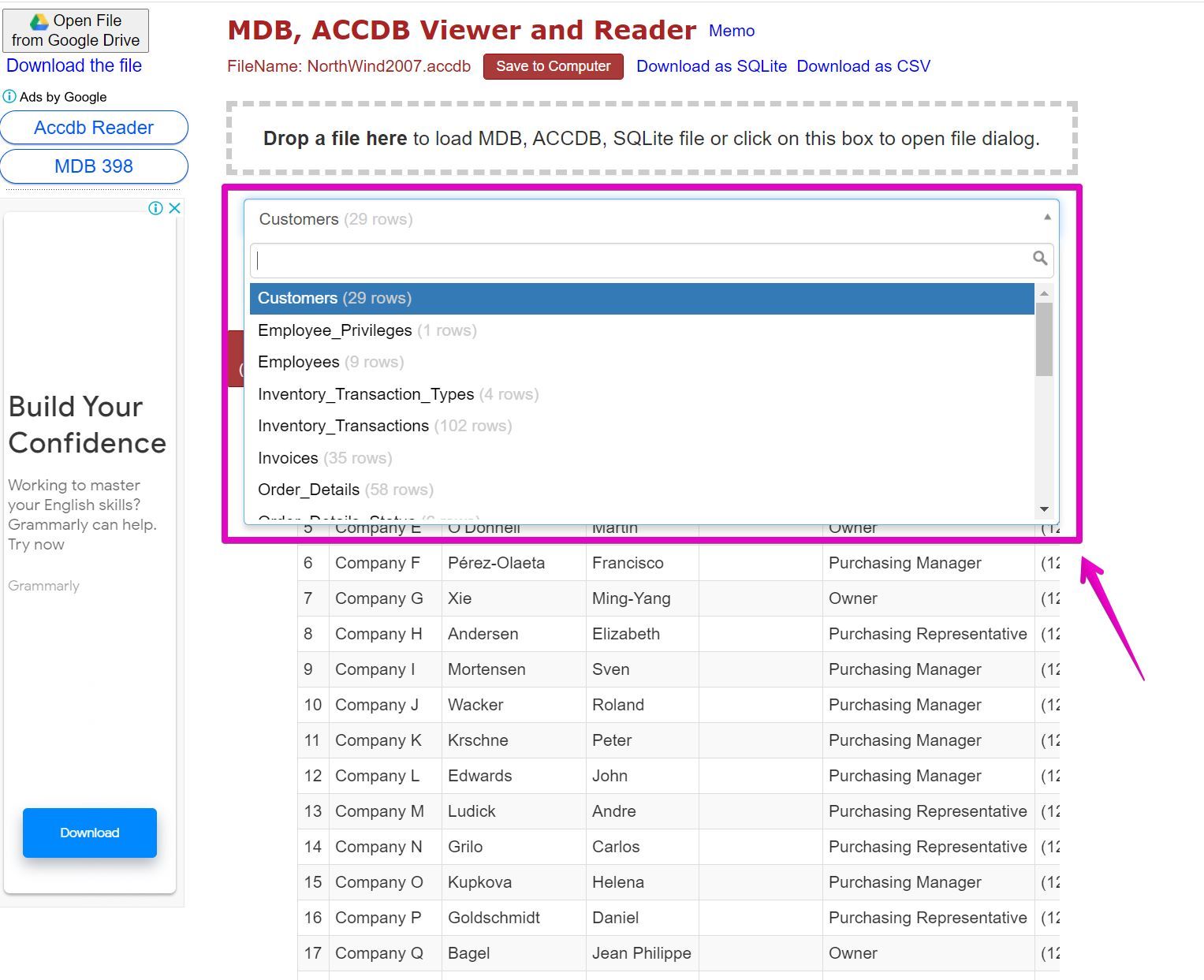Click Save to Computer button

click(x=553, y=66)
